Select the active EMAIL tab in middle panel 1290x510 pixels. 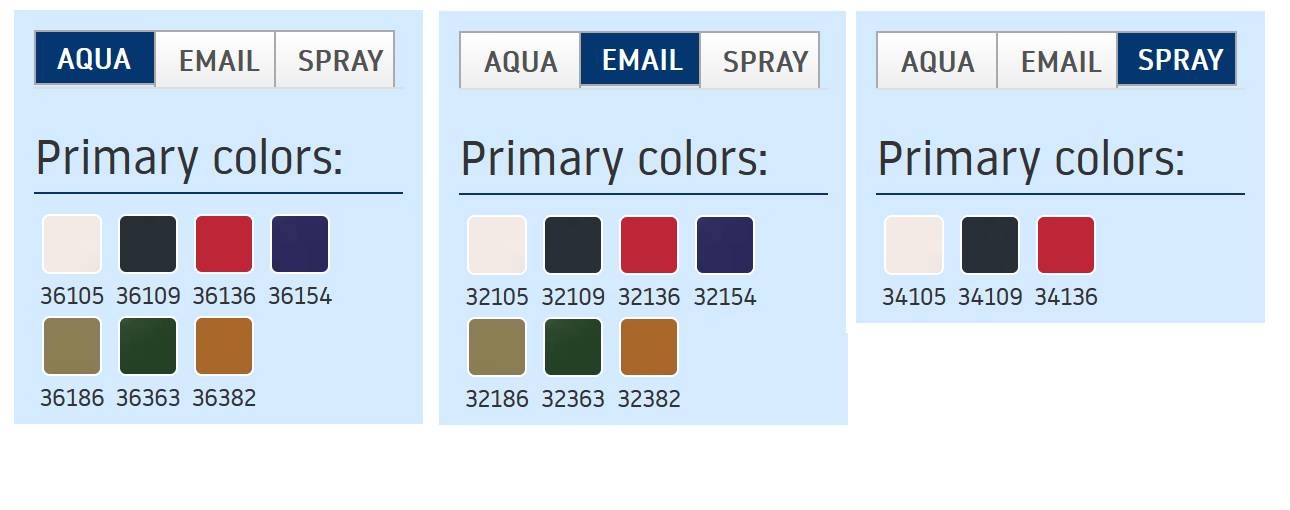(x=641, y=60)
